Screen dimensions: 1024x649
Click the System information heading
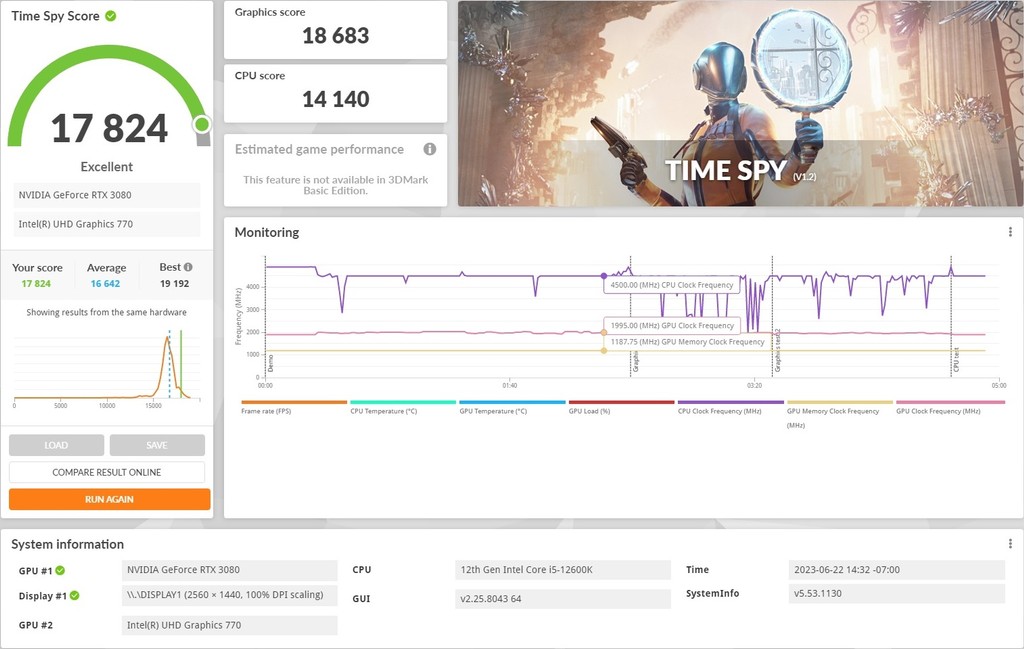(67, 544)
